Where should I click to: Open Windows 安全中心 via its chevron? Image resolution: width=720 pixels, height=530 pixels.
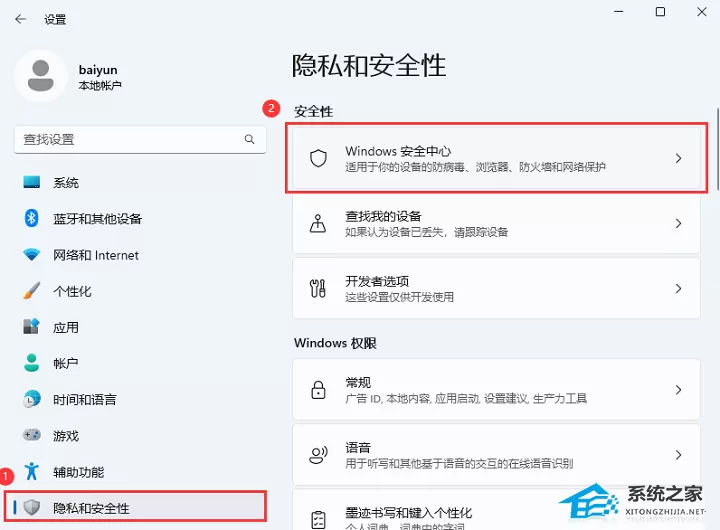click(678, 158)
